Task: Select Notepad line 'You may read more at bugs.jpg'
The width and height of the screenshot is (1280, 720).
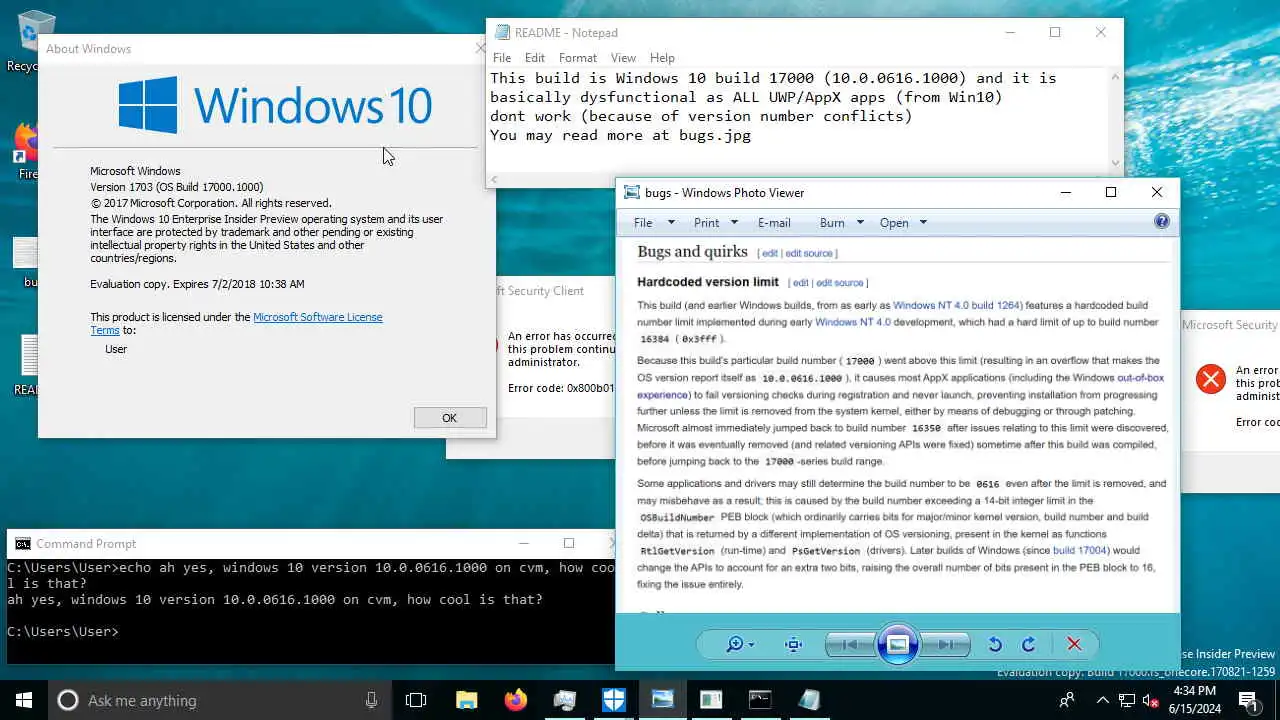Action: click(620, 135)
